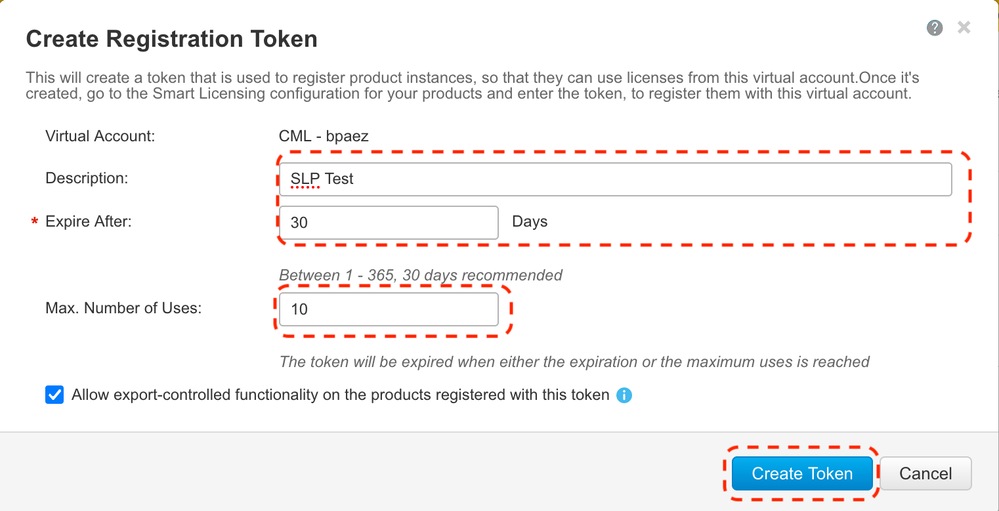Focus the Expire After days input
Image resolution: width=999 pixels, height=511 pixels.
(x=388, y=223)
